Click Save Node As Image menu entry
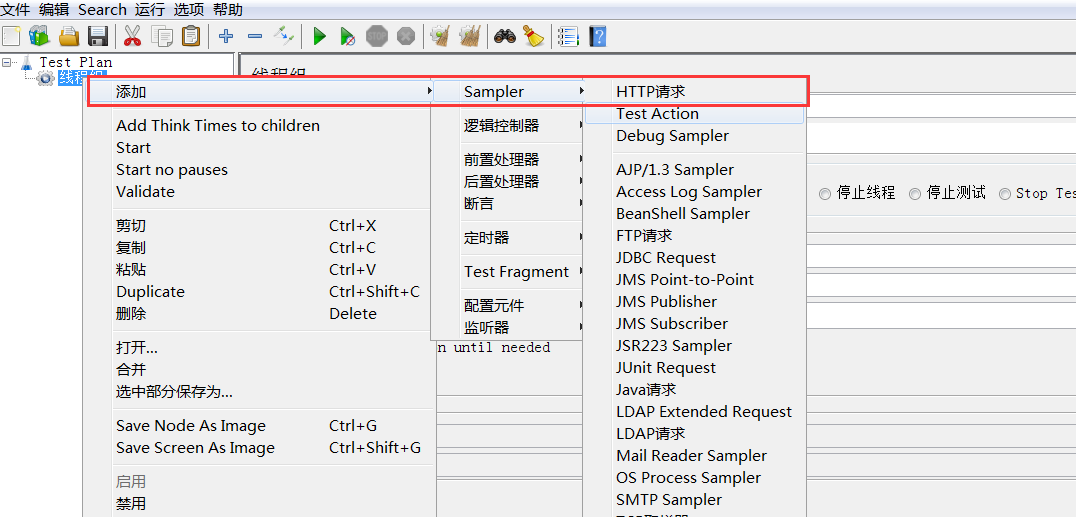This screenshot has height=517, width=1076. click(x=191, y=426)
